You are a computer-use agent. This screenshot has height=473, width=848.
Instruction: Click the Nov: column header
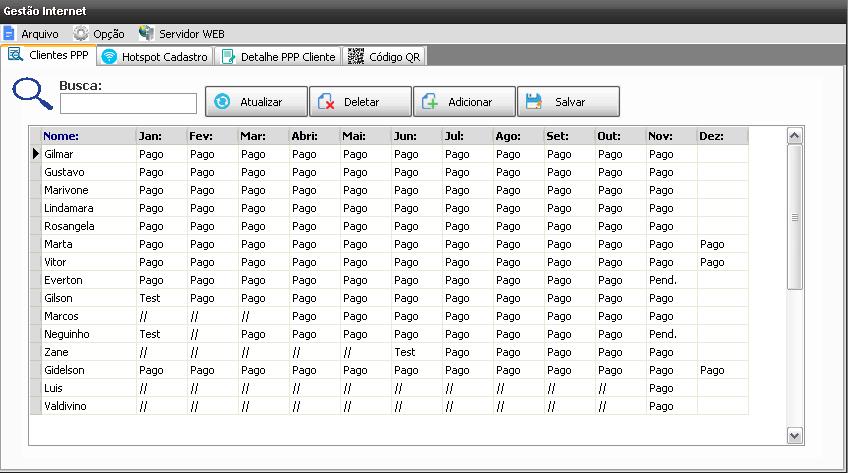click(671, 136)
